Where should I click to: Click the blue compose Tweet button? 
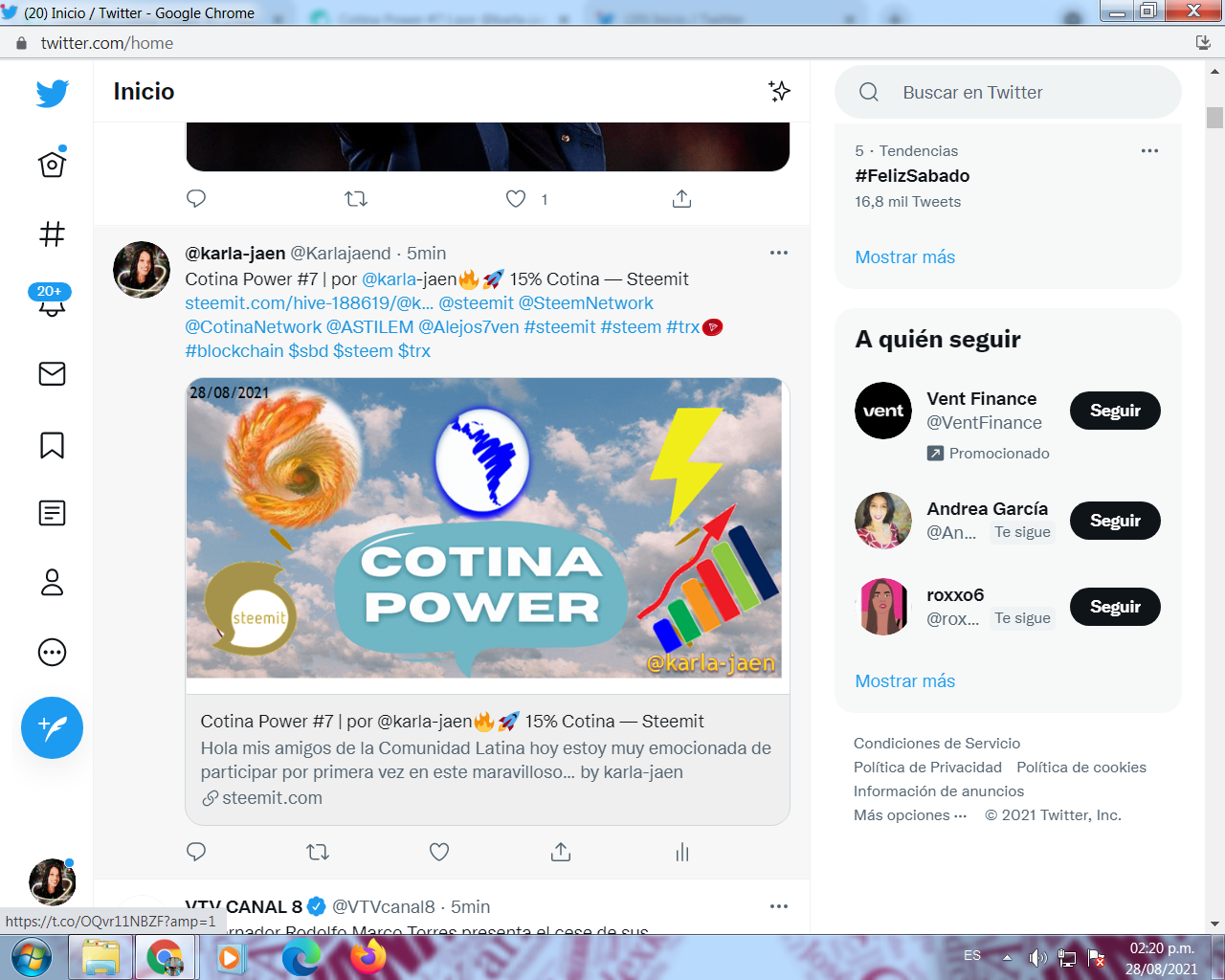[x=52, y=727]
